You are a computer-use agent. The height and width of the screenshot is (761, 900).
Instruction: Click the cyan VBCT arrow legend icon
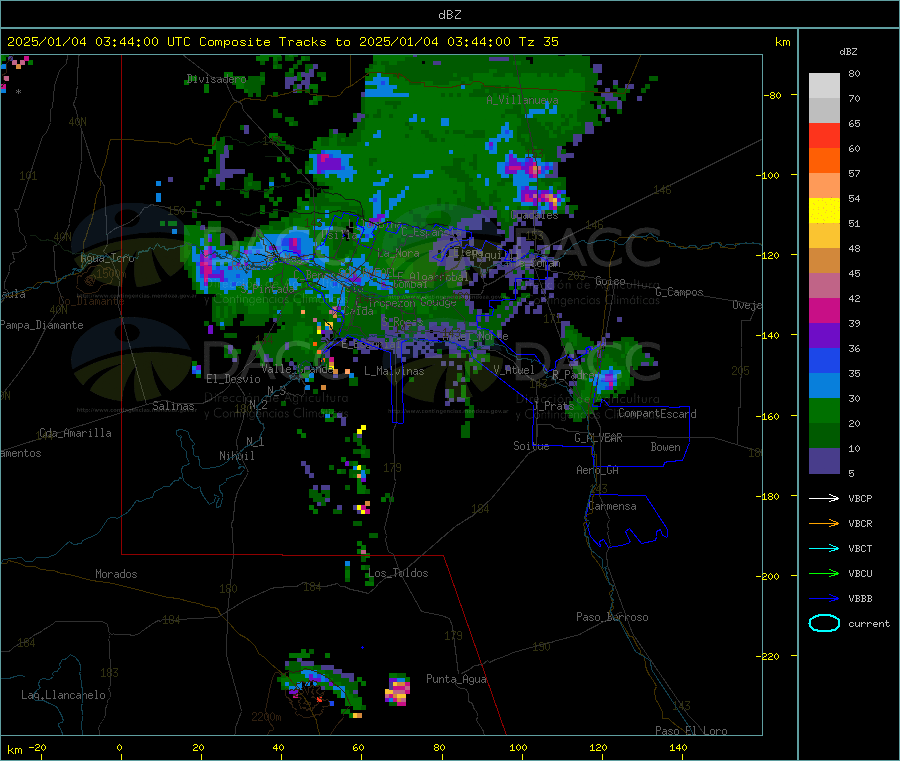click(x=824, y=549)
